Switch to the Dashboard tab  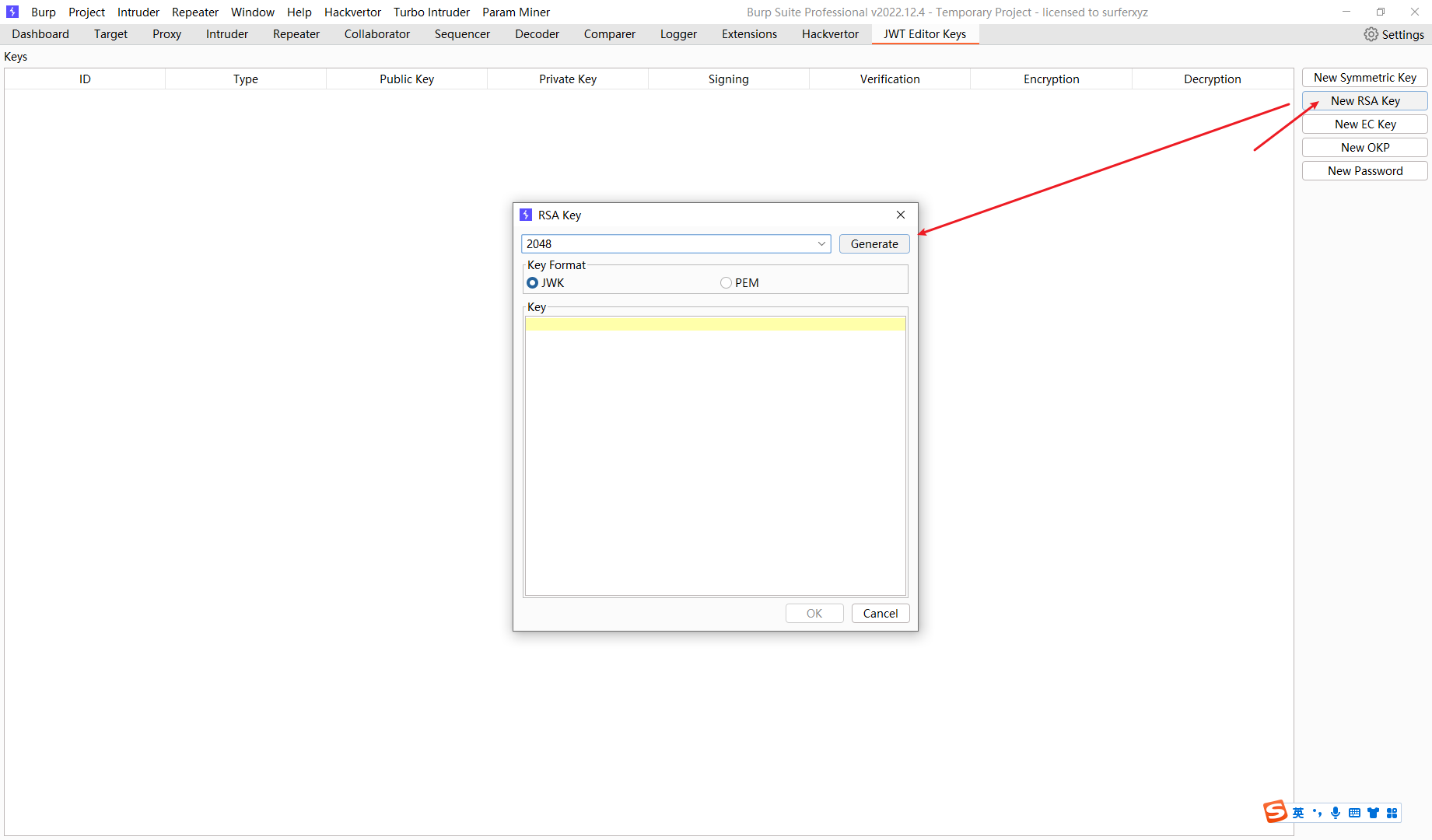(40, 34)
